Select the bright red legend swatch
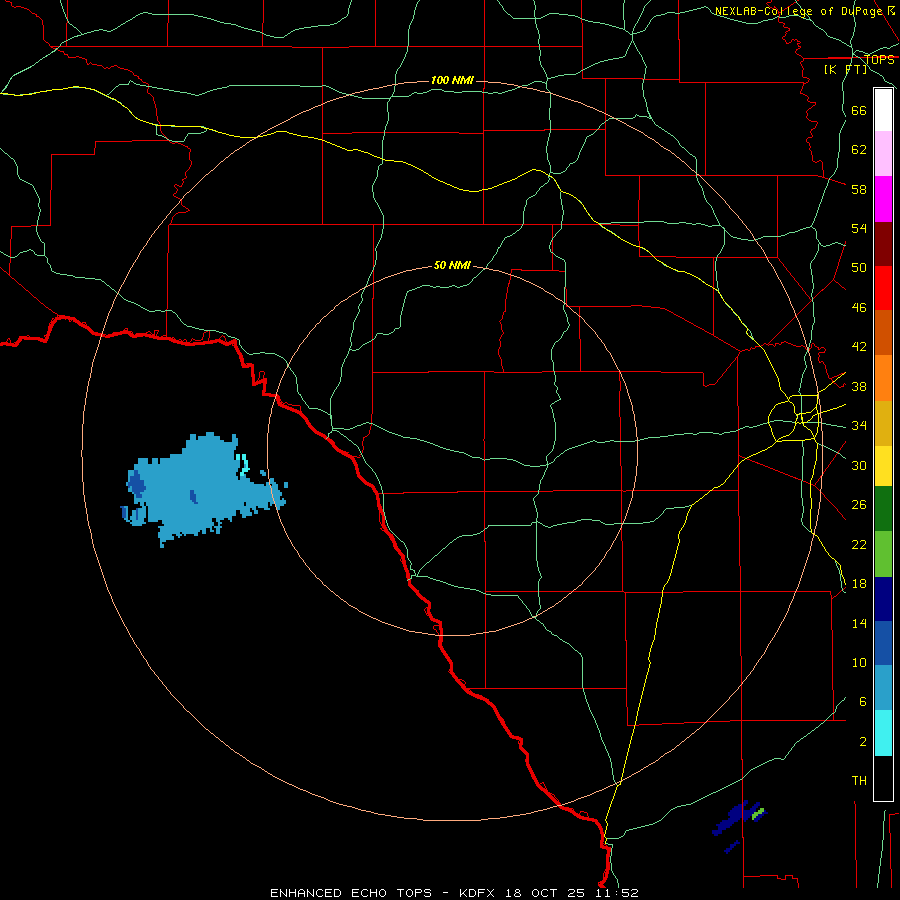This screenshot has width=900, height=900. pos(883,288)
